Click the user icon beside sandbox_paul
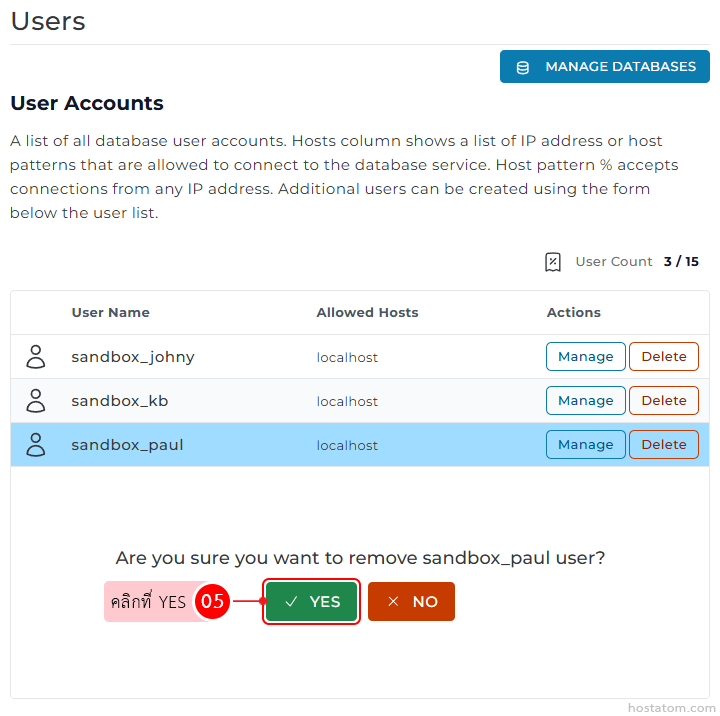Image resolution: width=720 pixels, height=716 pixels. click(x=36, y=445)
